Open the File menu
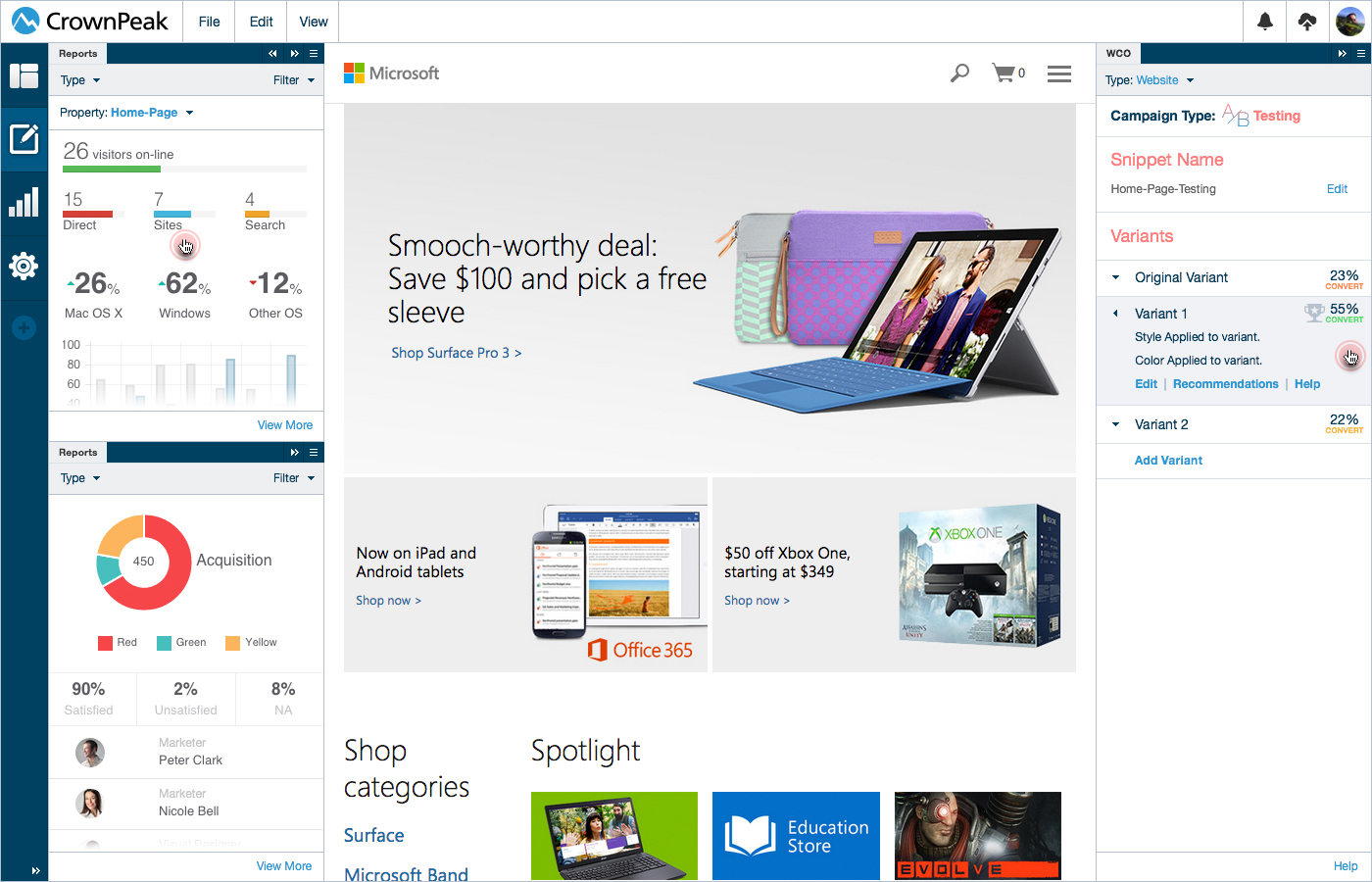Screen dimensions: 1372x882 [209, 22]
